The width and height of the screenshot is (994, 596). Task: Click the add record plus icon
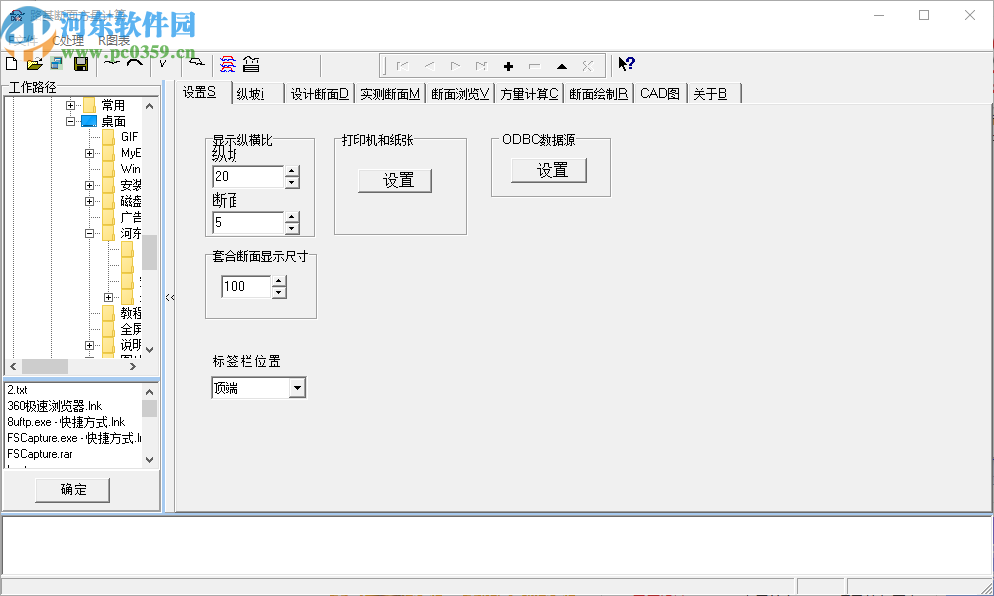(x=508, y=64)
